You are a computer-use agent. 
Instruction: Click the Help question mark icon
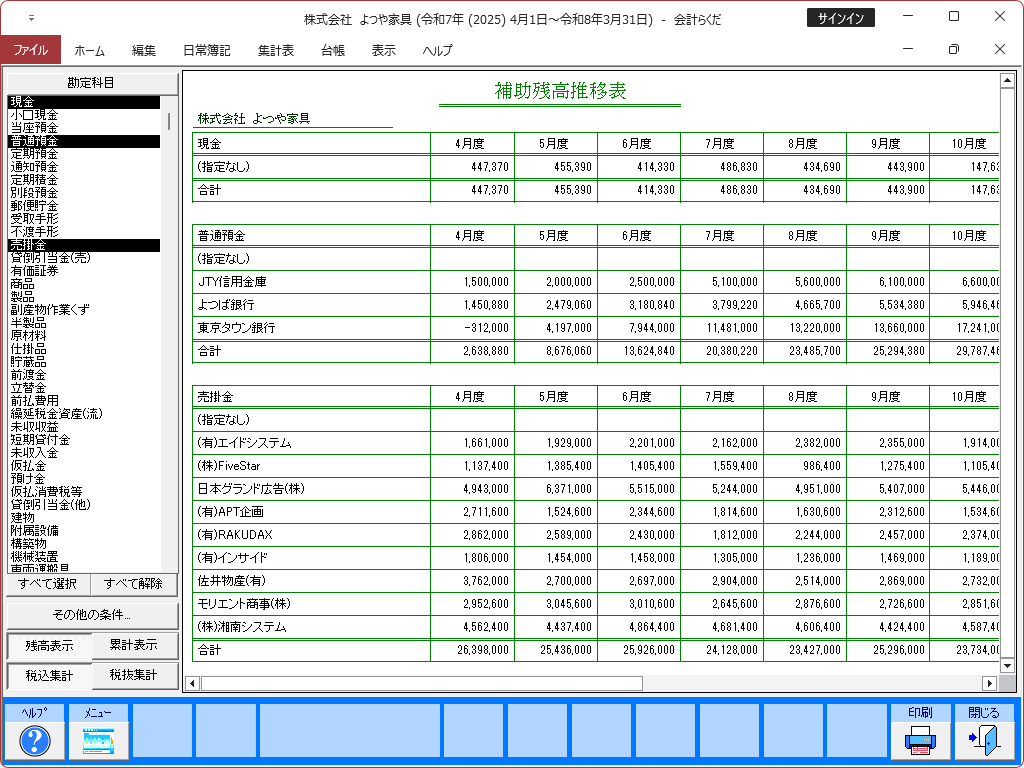point(35,740)
